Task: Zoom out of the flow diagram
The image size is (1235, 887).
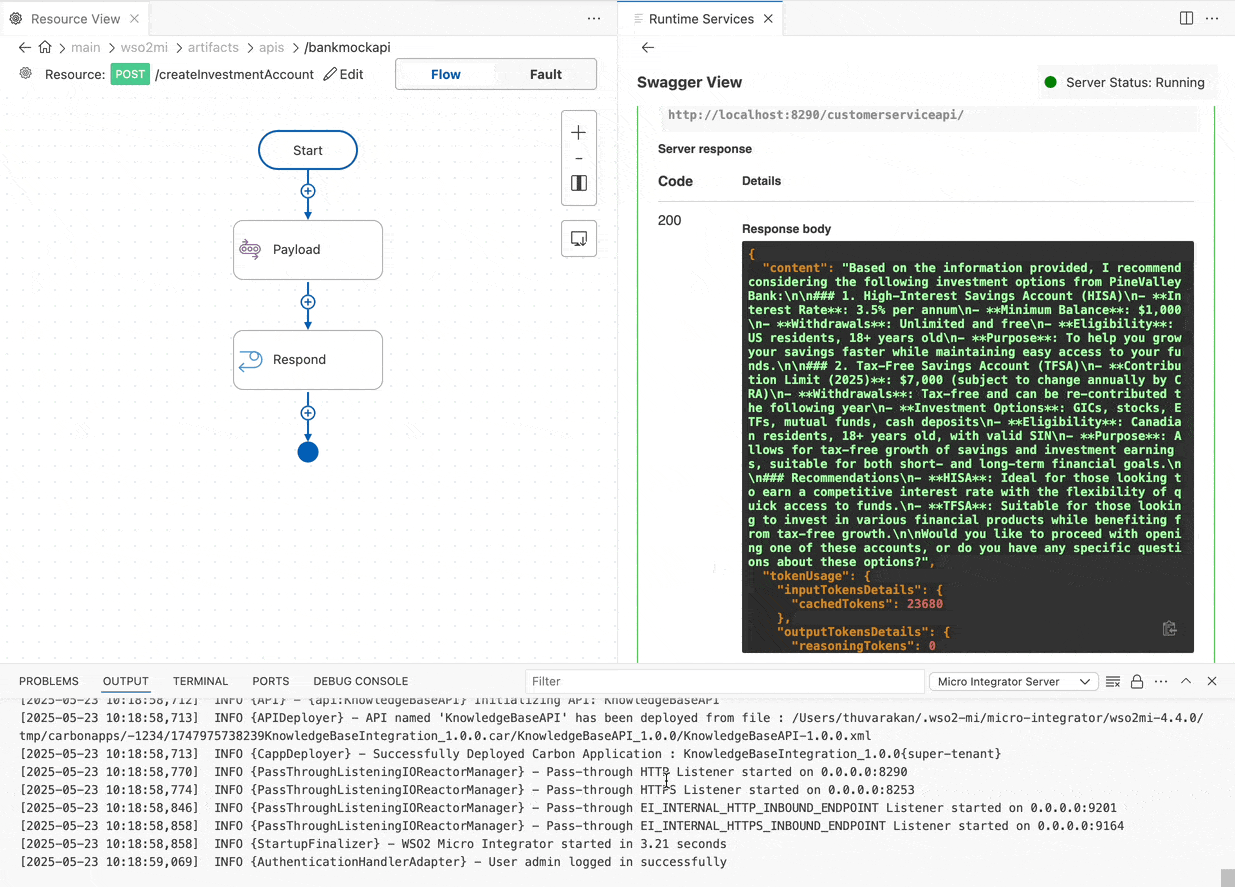Action: click(579, 159)
